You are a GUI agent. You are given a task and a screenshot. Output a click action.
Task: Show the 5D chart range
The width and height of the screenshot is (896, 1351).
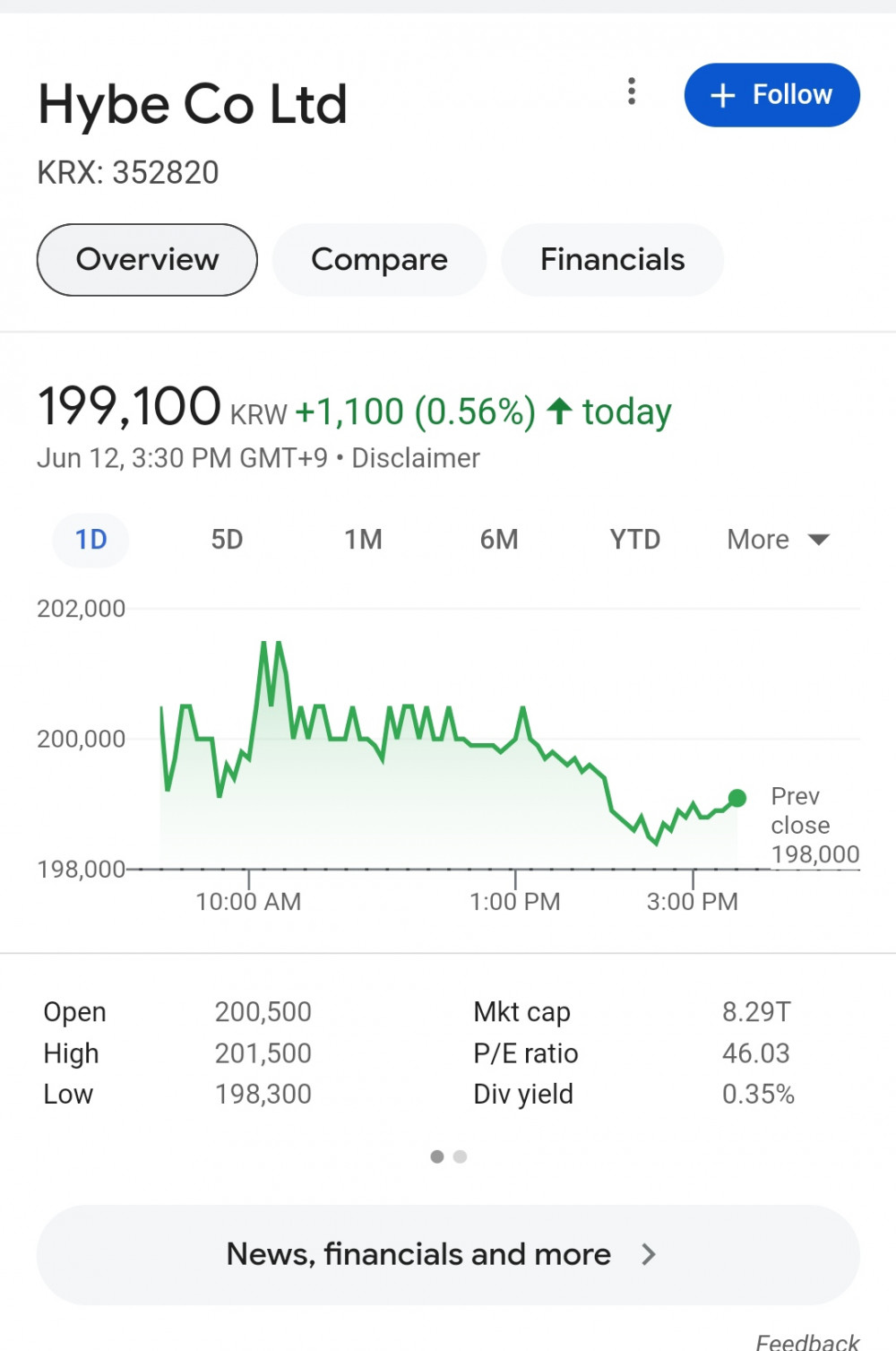coord(227,540)
